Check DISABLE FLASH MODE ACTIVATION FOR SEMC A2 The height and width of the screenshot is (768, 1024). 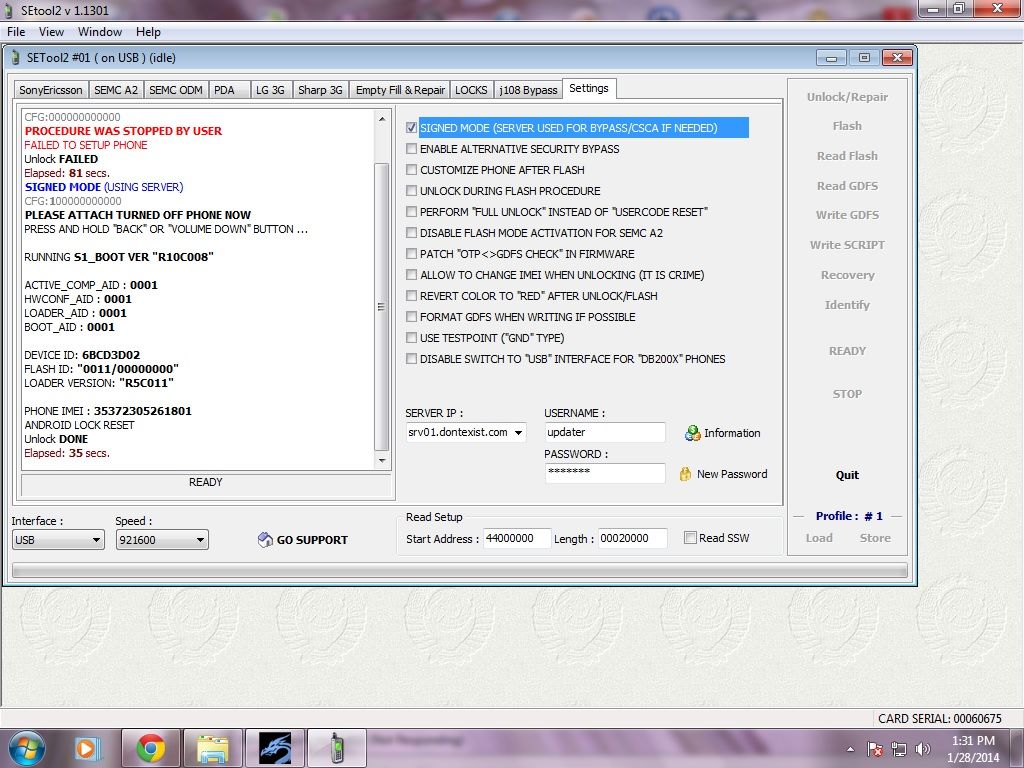(x=411, y=232)
